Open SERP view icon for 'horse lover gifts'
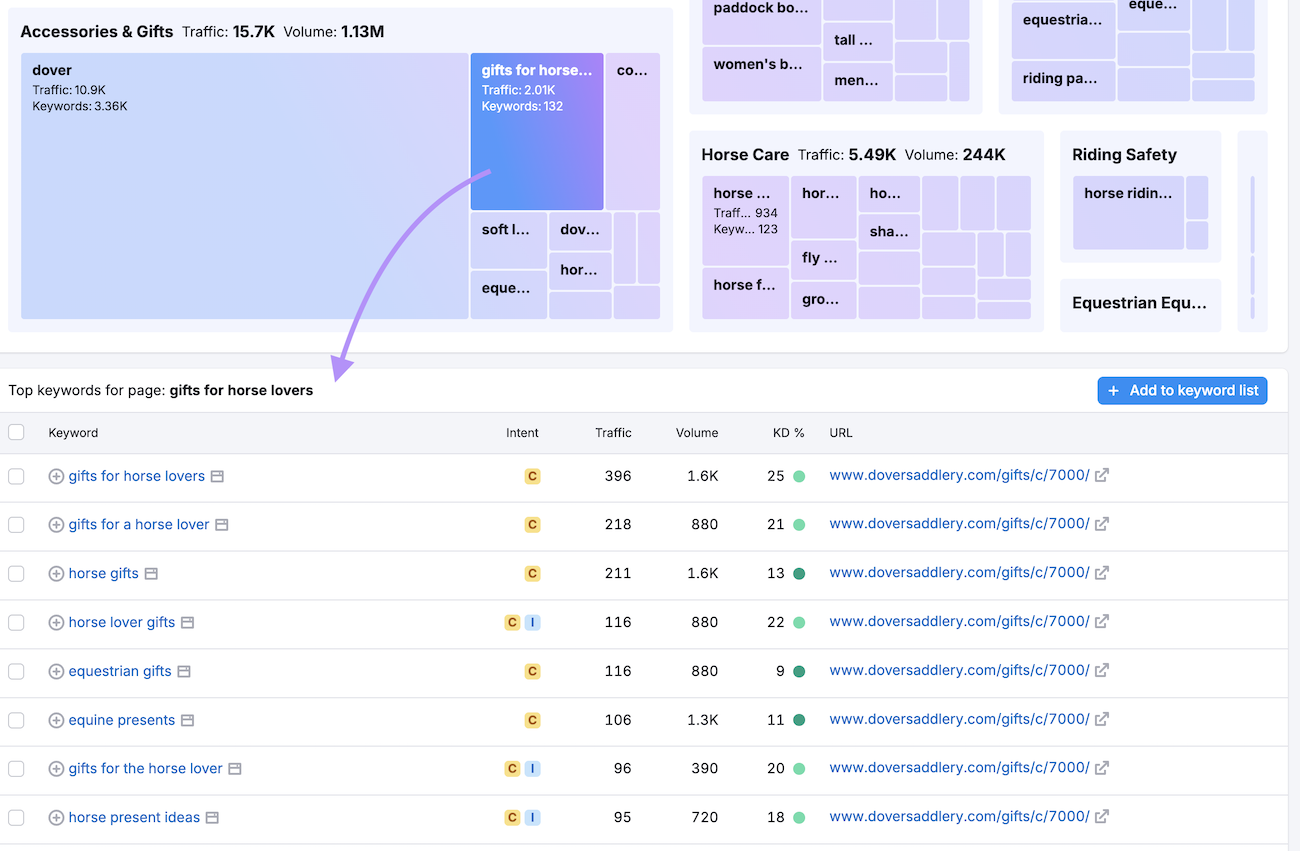1300x851 pixels. (x=187, y=622)
